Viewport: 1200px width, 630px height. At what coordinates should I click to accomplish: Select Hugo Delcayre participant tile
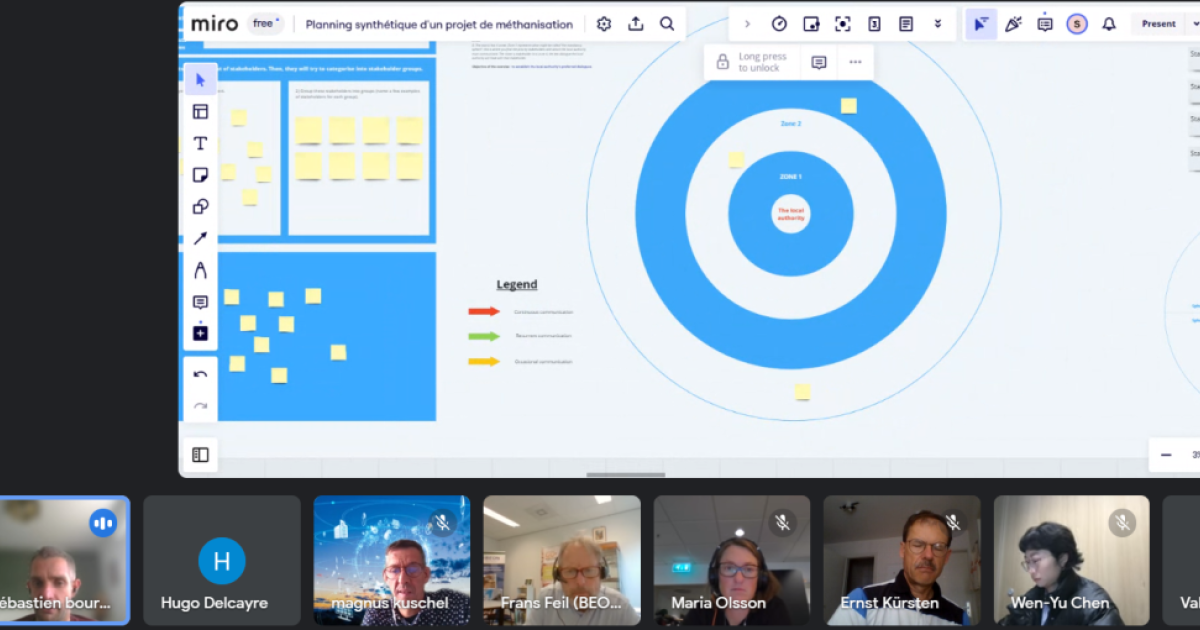coord(222,560)
